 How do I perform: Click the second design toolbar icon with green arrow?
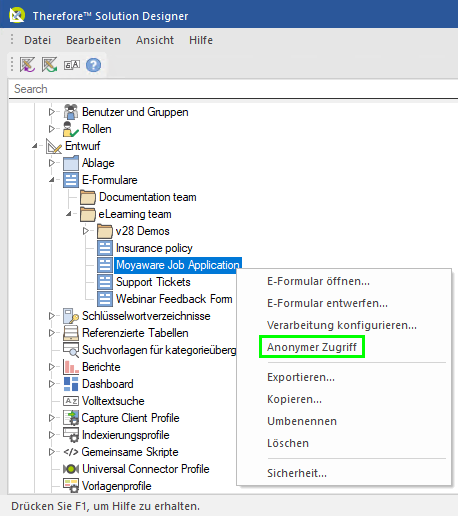tap(49, 65)
